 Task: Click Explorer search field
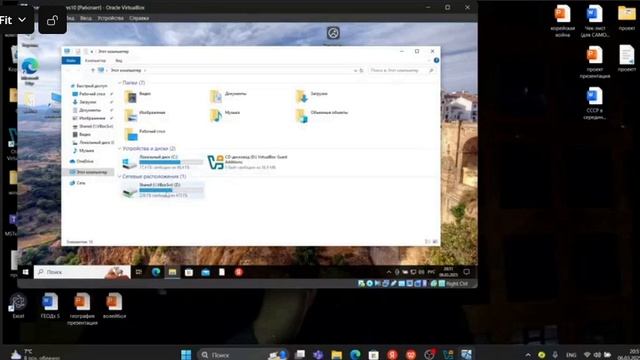tap(402, 70)
